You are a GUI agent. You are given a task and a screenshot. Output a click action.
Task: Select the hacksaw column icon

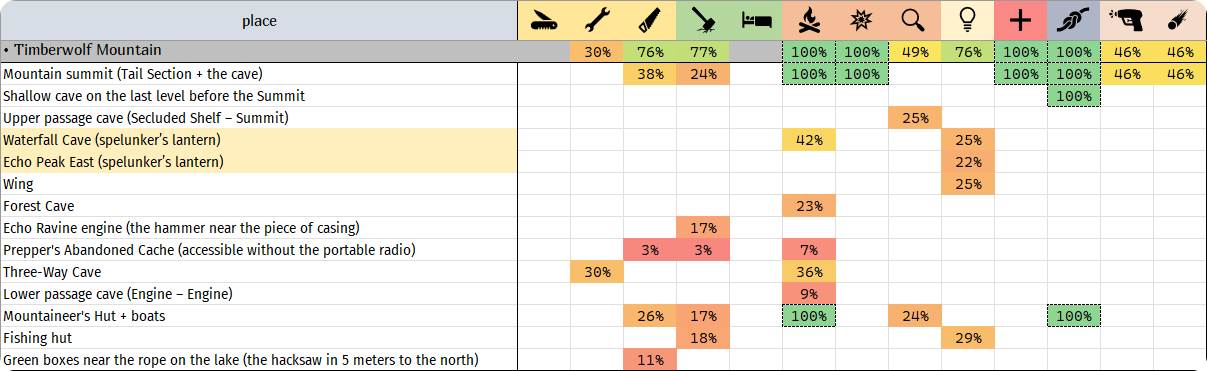(x=650, y=20)
